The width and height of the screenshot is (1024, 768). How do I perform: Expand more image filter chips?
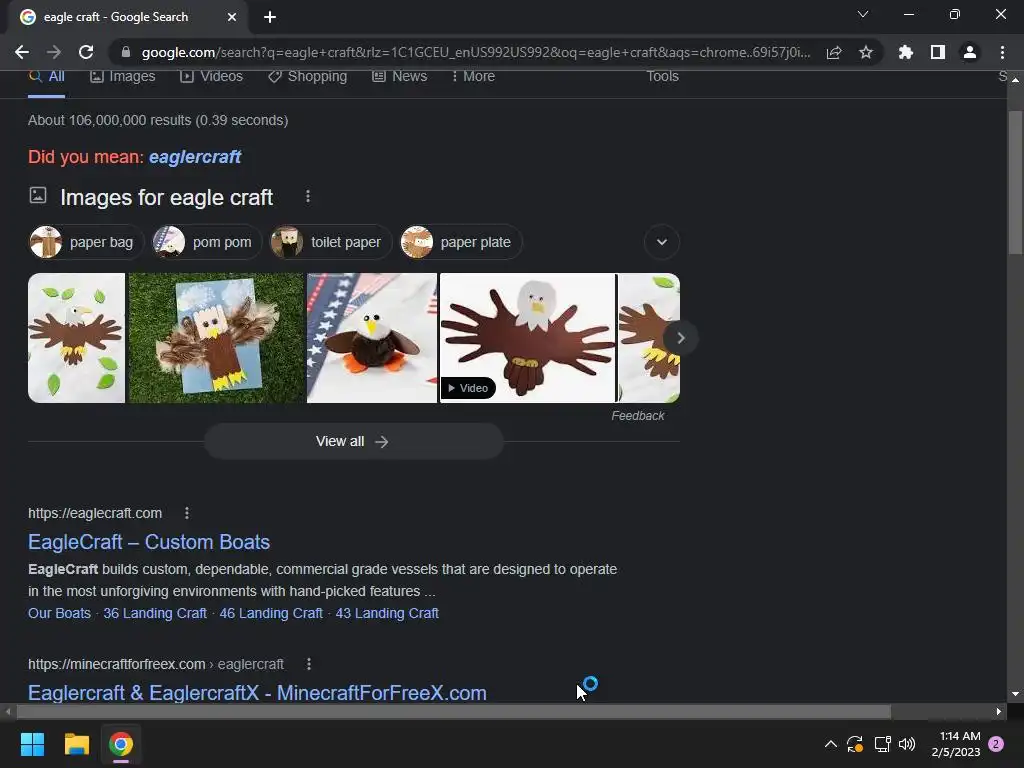pos(662,242)
